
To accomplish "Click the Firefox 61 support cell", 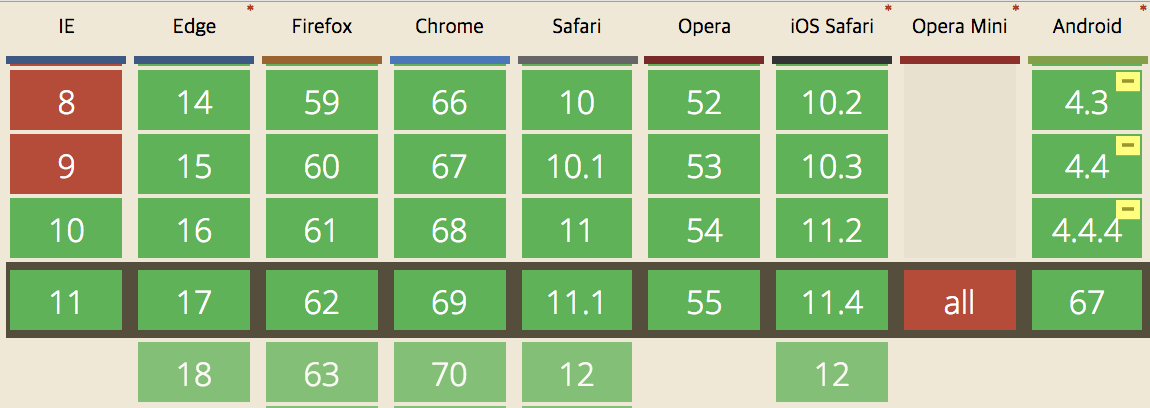I will 322,227.
